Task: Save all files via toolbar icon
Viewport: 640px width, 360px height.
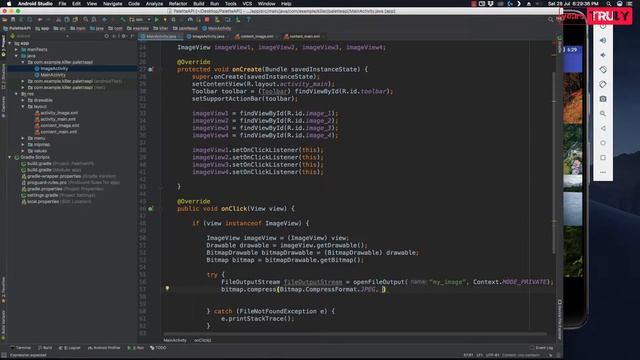Action: (13, 20)
